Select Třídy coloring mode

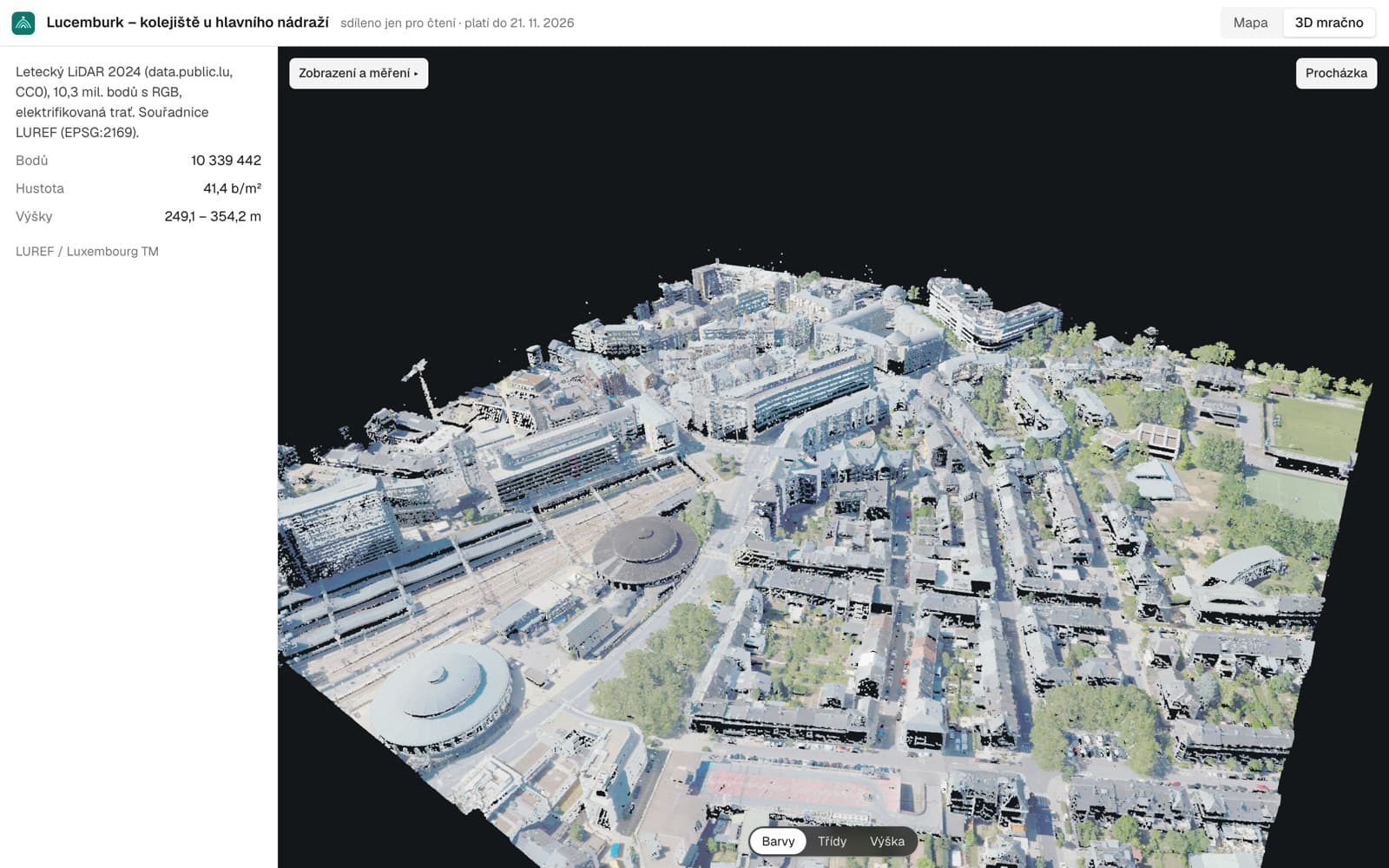pyautogui.click(x=832, y=841)
